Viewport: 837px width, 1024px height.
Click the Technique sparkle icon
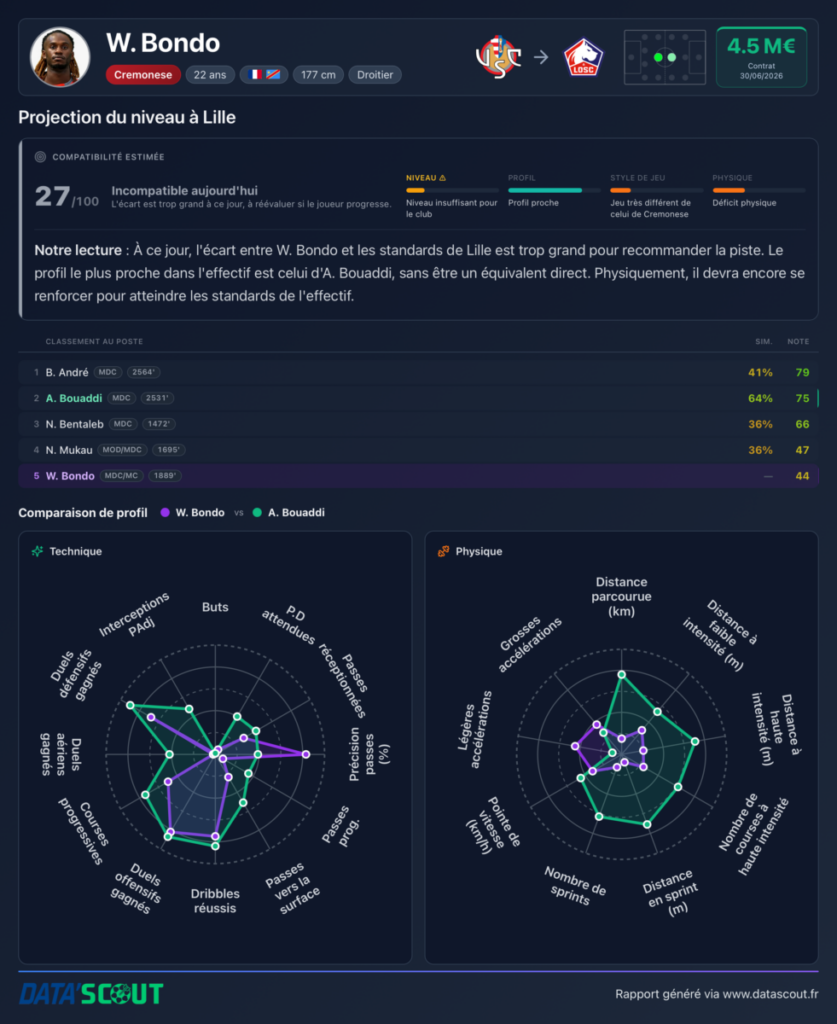[37, 551]
